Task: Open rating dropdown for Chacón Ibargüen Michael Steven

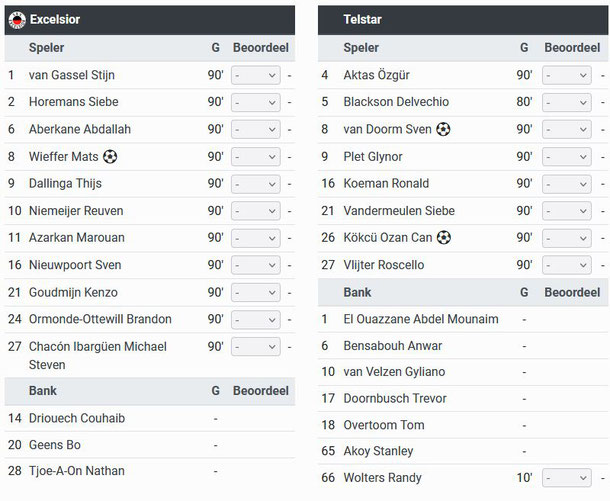Action: (x=256, y=347)
